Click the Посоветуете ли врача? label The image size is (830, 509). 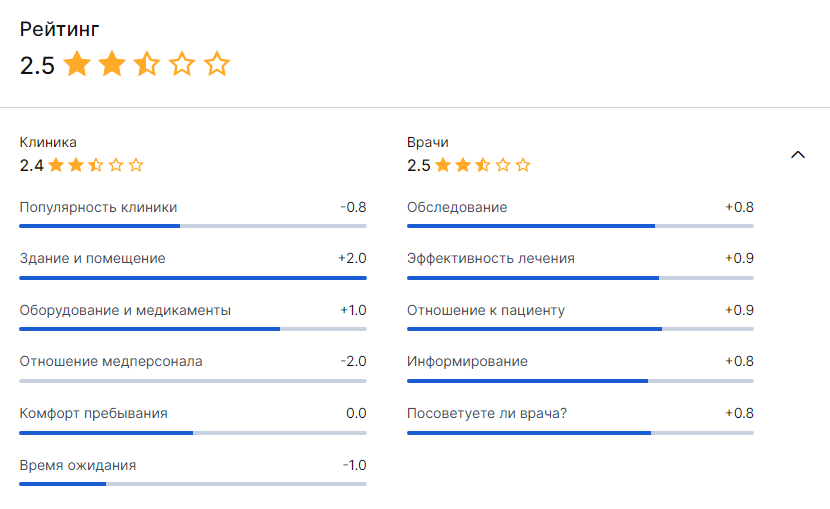[x=486, y=413]
